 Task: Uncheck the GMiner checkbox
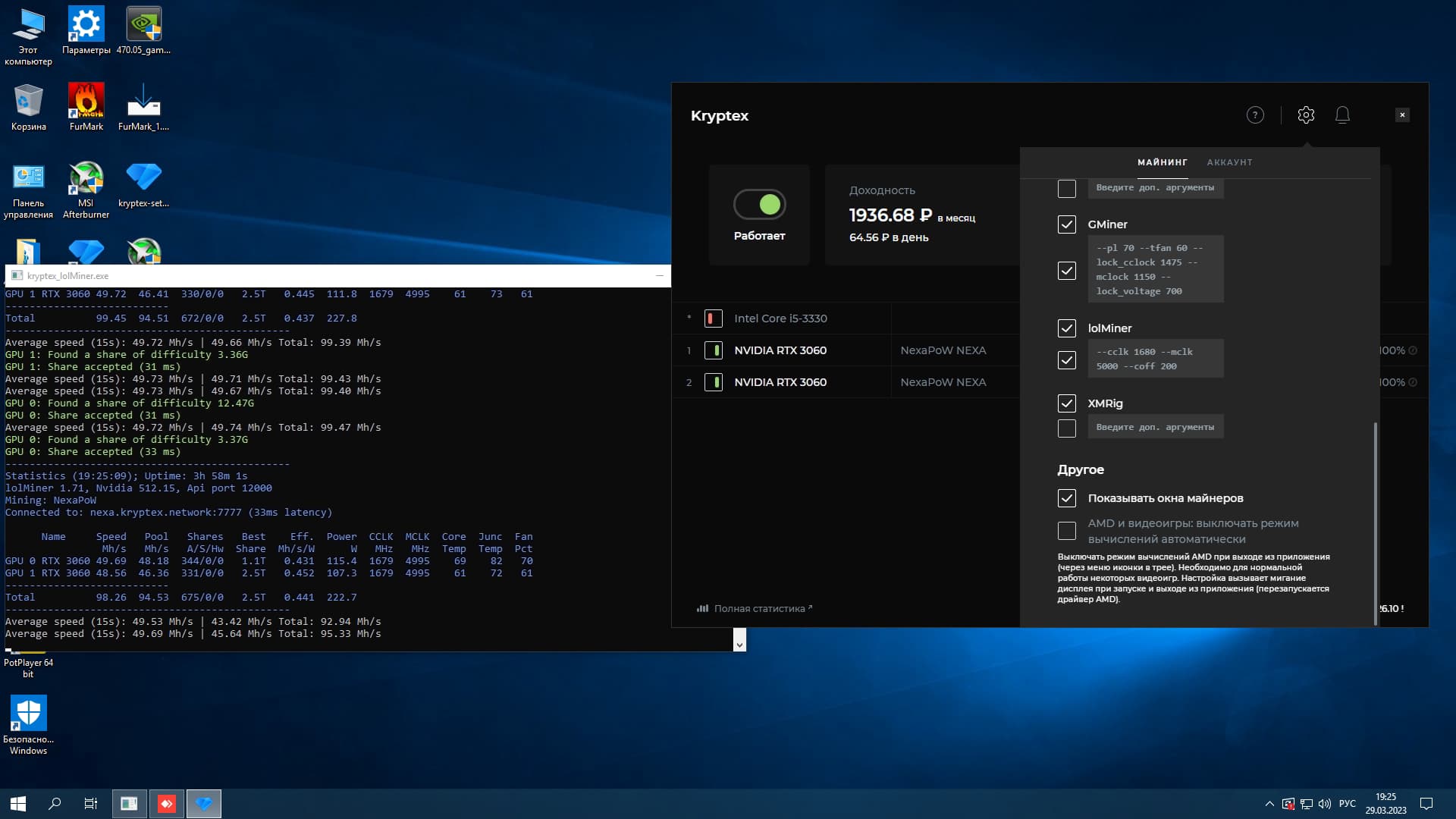pyautogui.click(x=1066, y=224)
